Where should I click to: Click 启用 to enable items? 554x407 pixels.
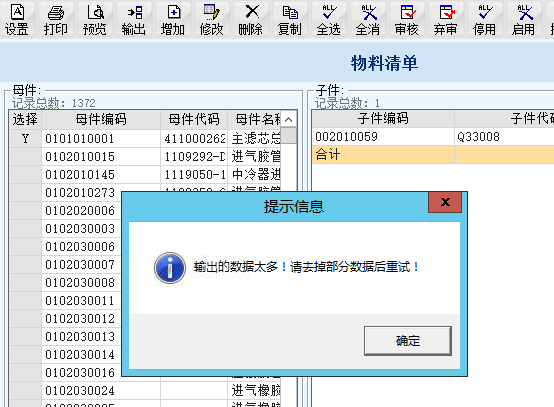524,19
